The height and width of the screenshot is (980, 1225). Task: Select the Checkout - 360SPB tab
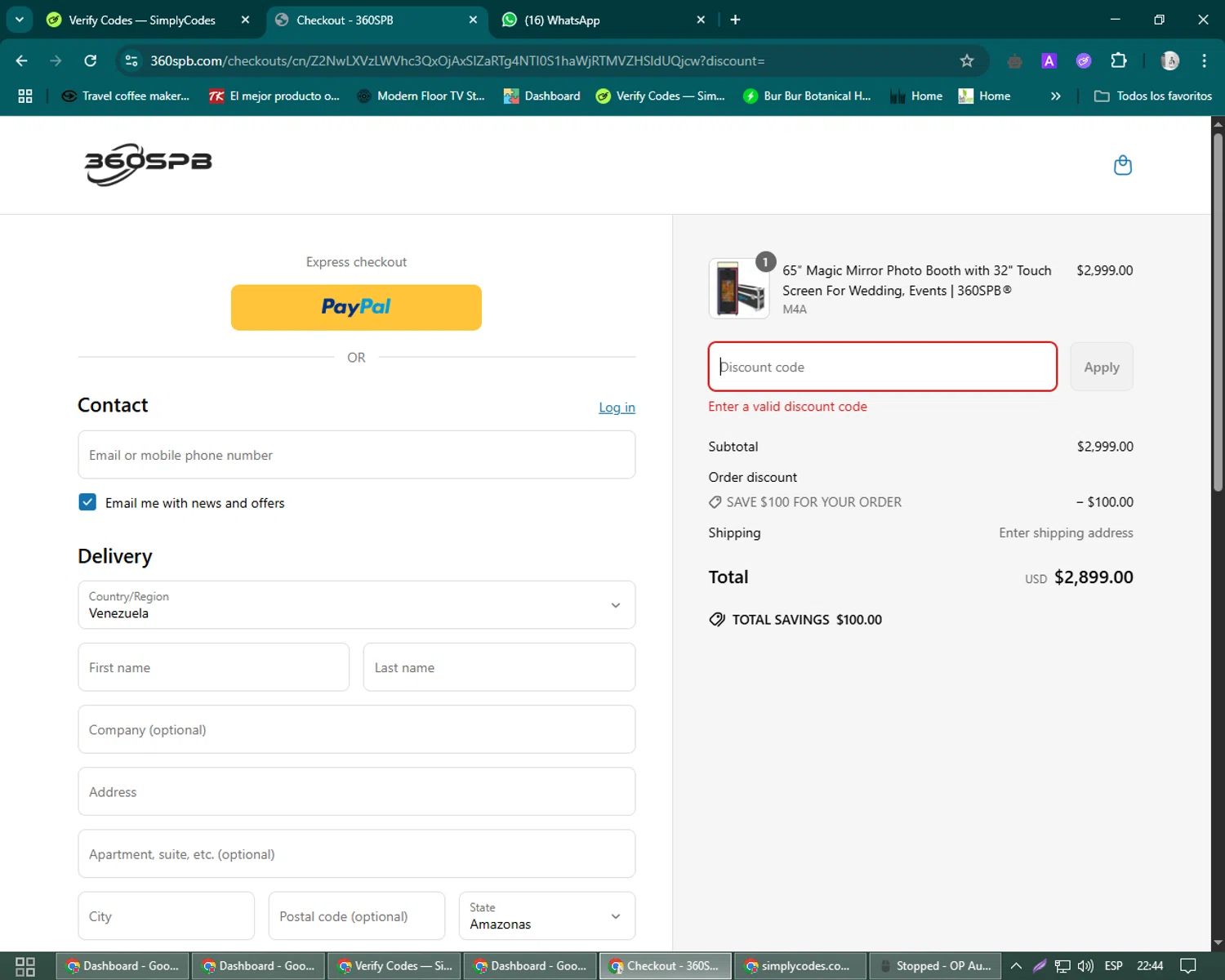pyautogui.click(x=376, y=20)
